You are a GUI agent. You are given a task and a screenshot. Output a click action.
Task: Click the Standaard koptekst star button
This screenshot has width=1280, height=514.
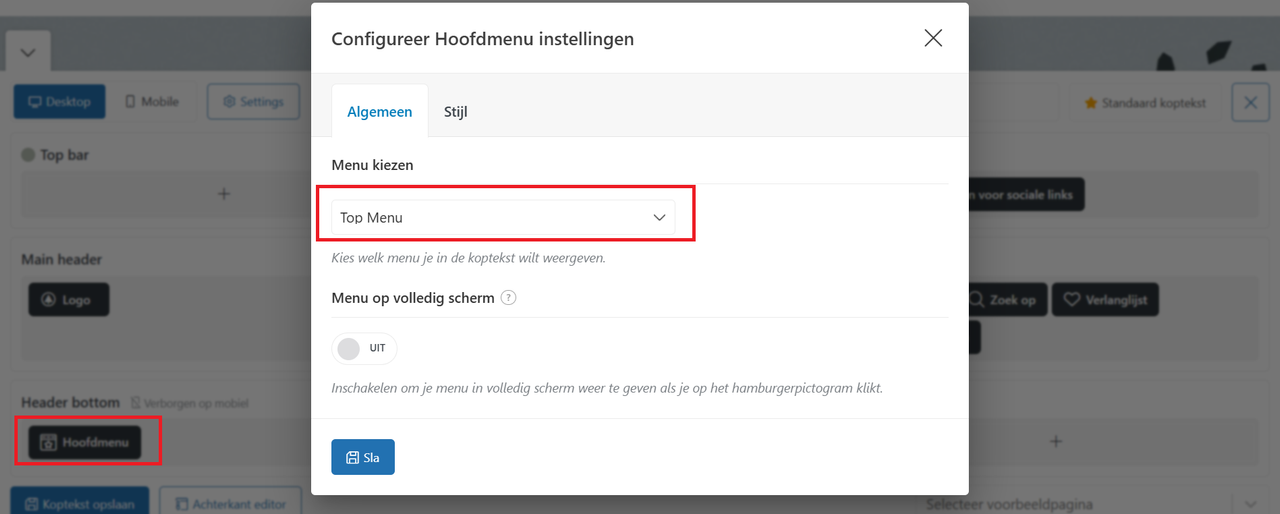coord(1145,102)
